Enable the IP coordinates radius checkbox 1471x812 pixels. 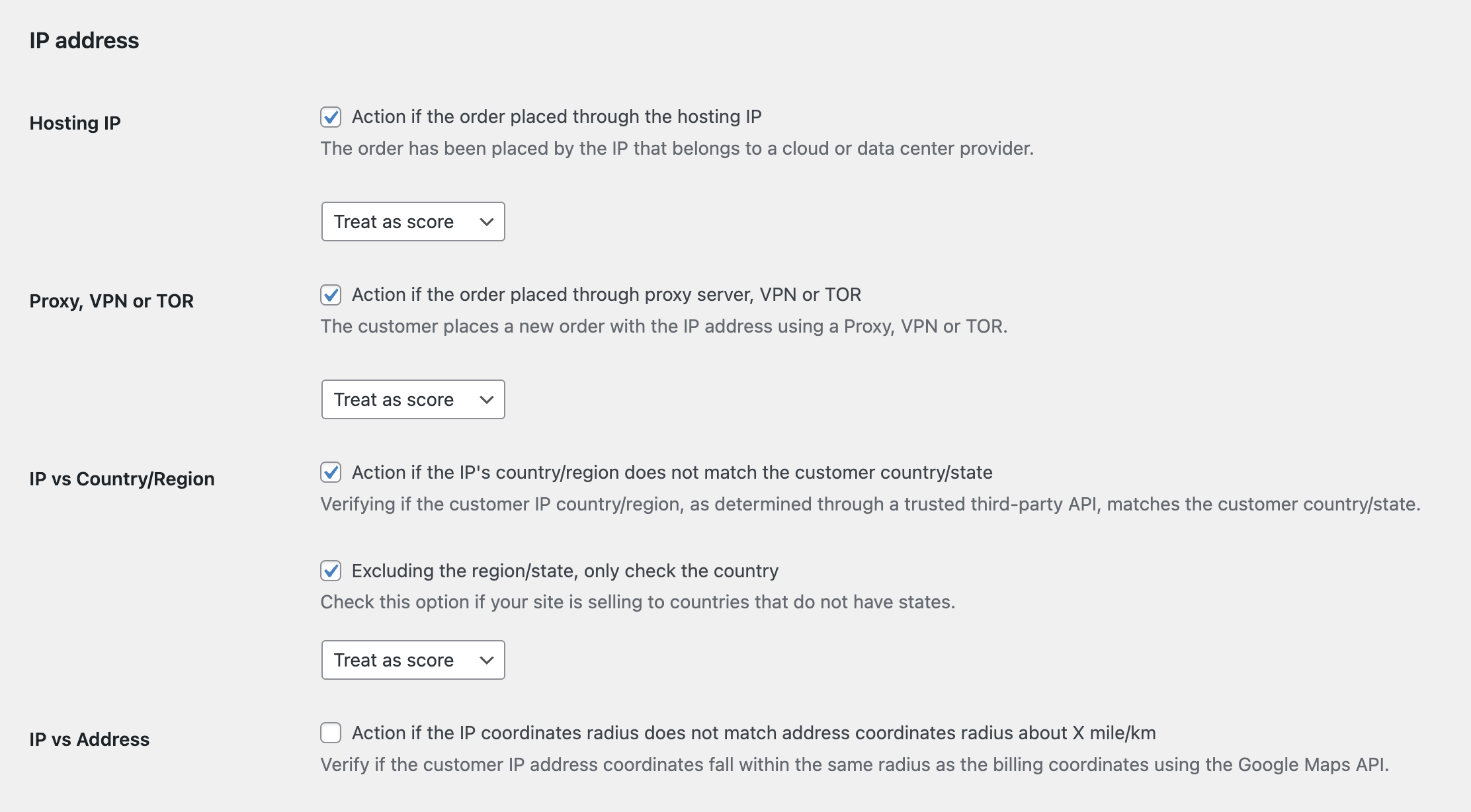point(331,733)
